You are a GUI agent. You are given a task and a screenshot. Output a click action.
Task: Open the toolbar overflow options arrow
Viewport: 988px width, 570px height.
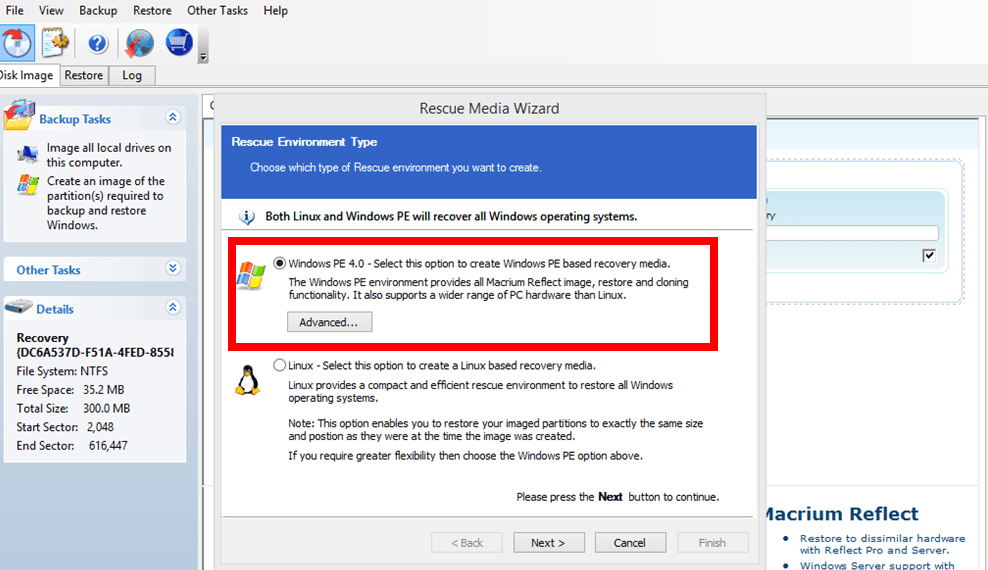204,57
